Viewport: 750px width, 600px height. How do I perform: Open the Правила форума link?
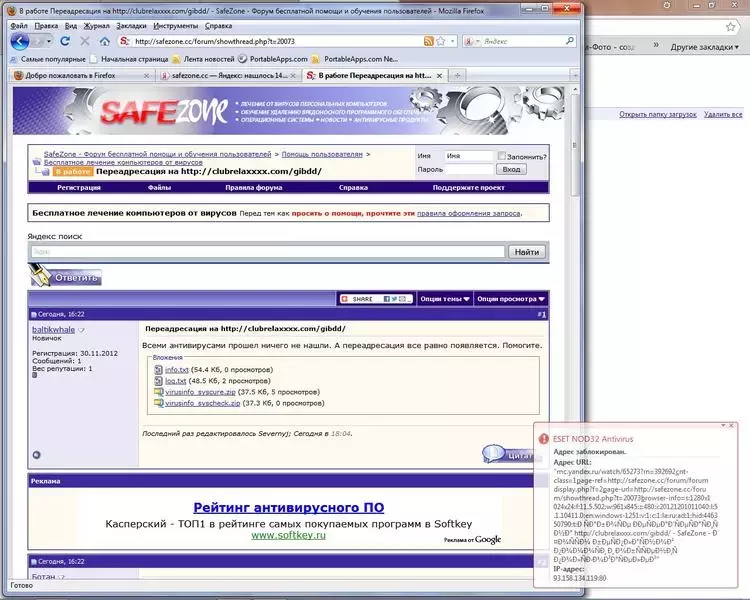click(x=254, y=188)
